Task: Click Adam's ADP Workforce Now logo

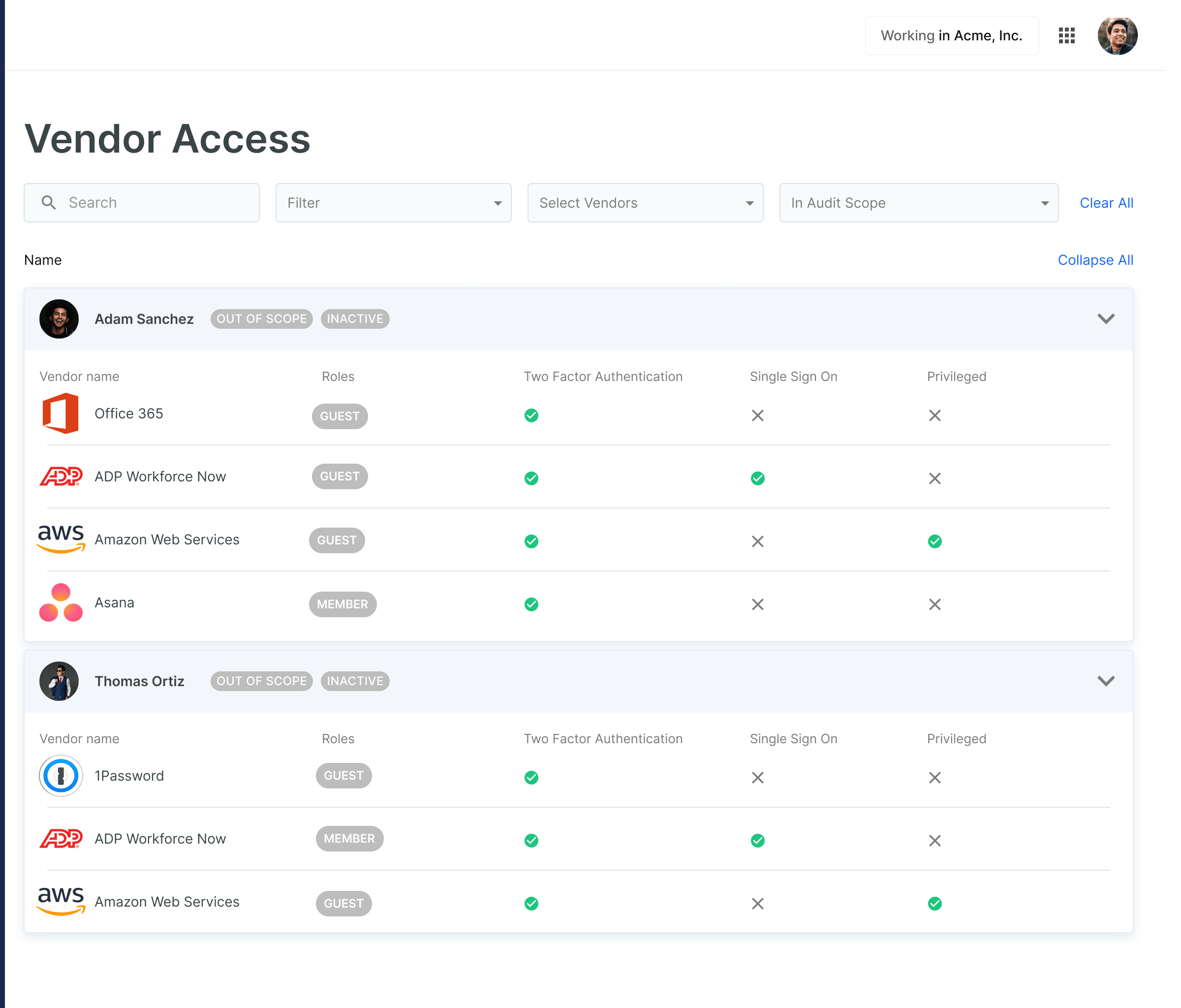Action: (61, 476)
